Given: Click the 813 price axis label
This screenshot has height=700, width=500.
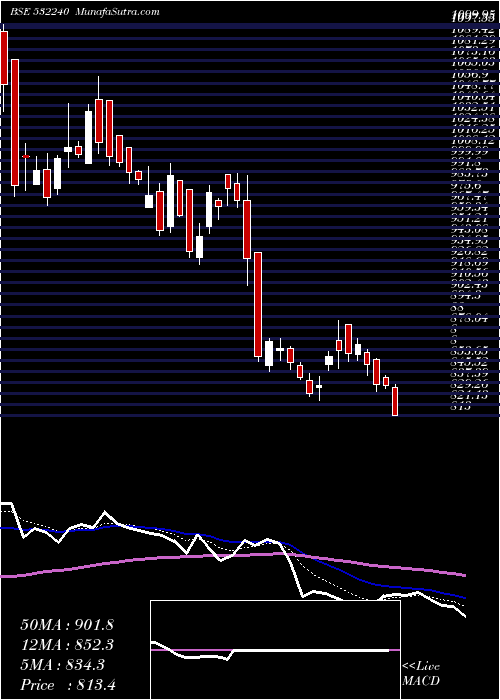Looking at the screenshot, I should 460,407.
